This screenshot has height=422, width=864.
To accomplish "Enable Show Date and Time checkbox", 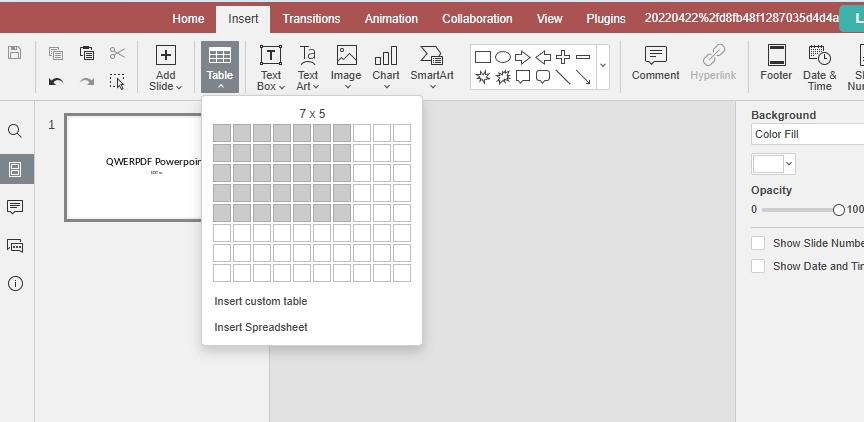I will [758, 266].
